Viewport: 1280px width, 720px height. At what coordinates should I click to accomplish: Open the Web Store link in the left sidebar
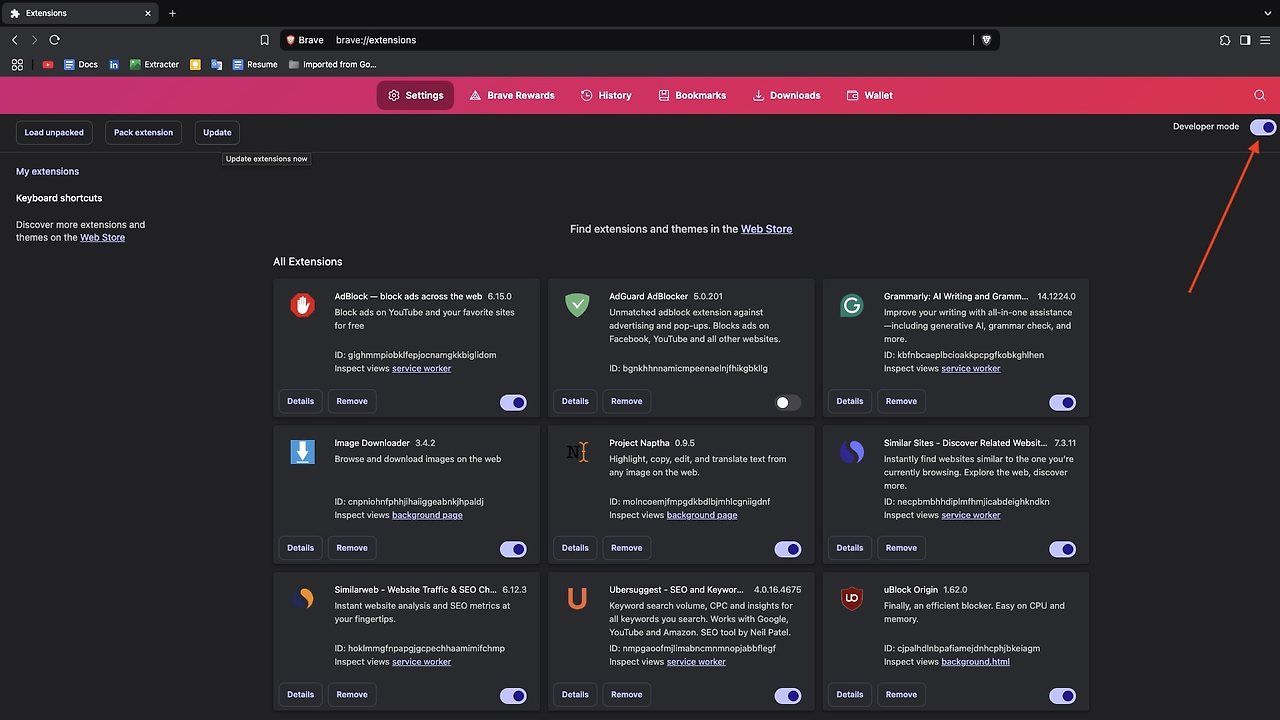click(x=102, y=238)
